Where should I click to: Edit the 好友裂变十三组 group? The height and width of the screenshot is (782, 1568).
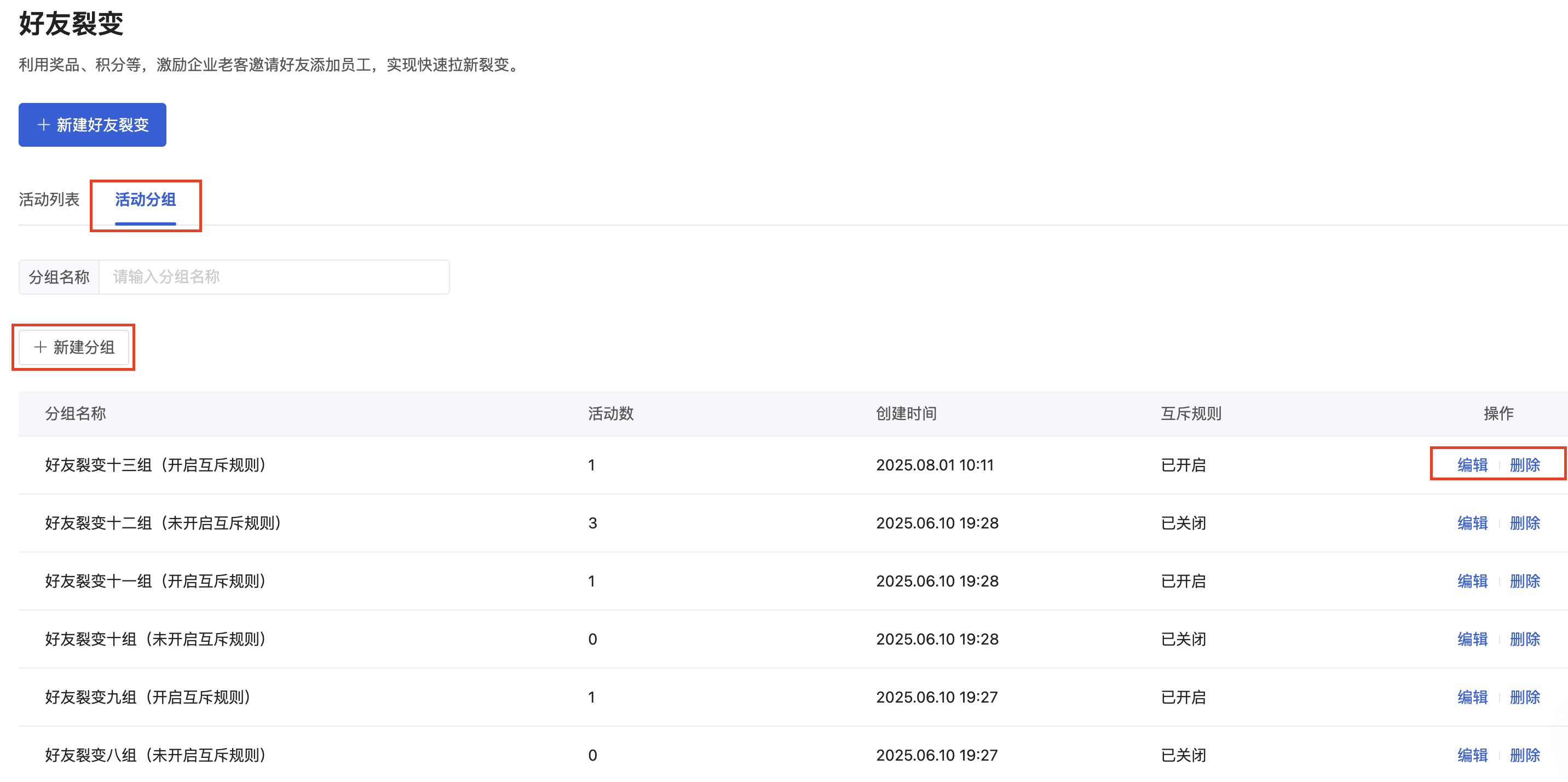[x=1472, y=465]
